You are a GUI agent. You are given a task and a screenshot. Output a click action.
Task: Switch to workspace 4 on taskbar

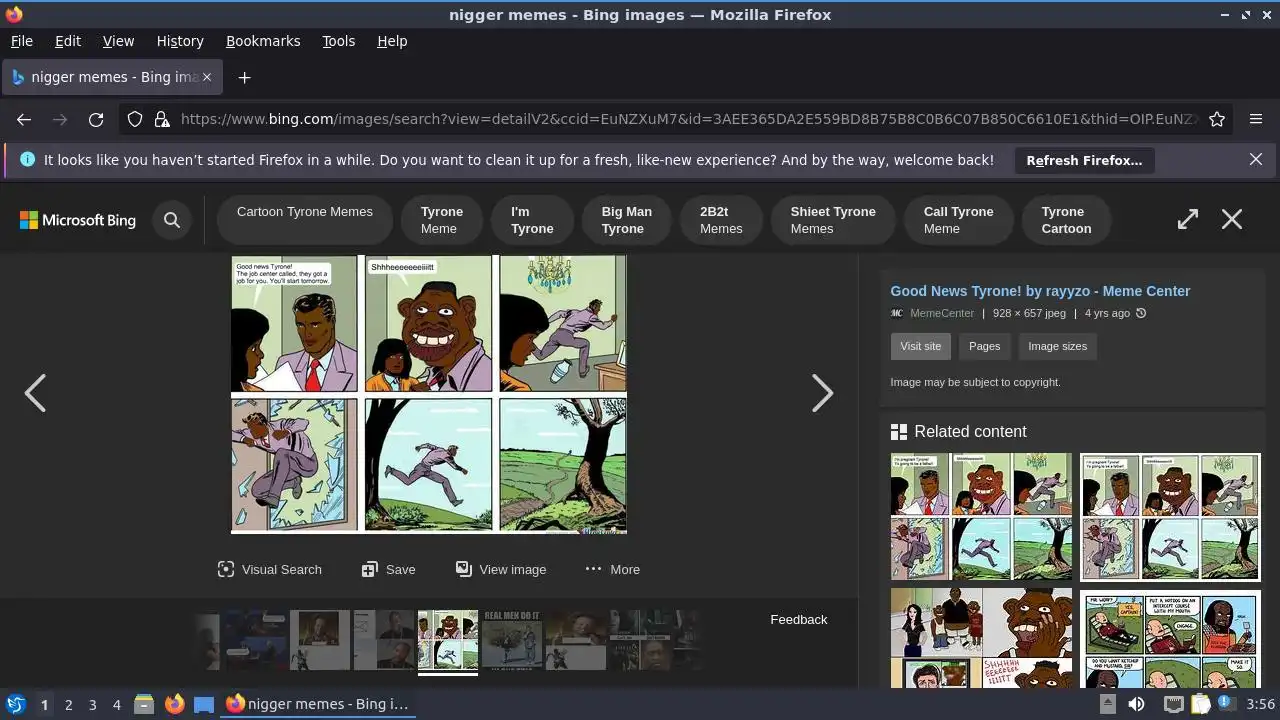tap(116, 704)
